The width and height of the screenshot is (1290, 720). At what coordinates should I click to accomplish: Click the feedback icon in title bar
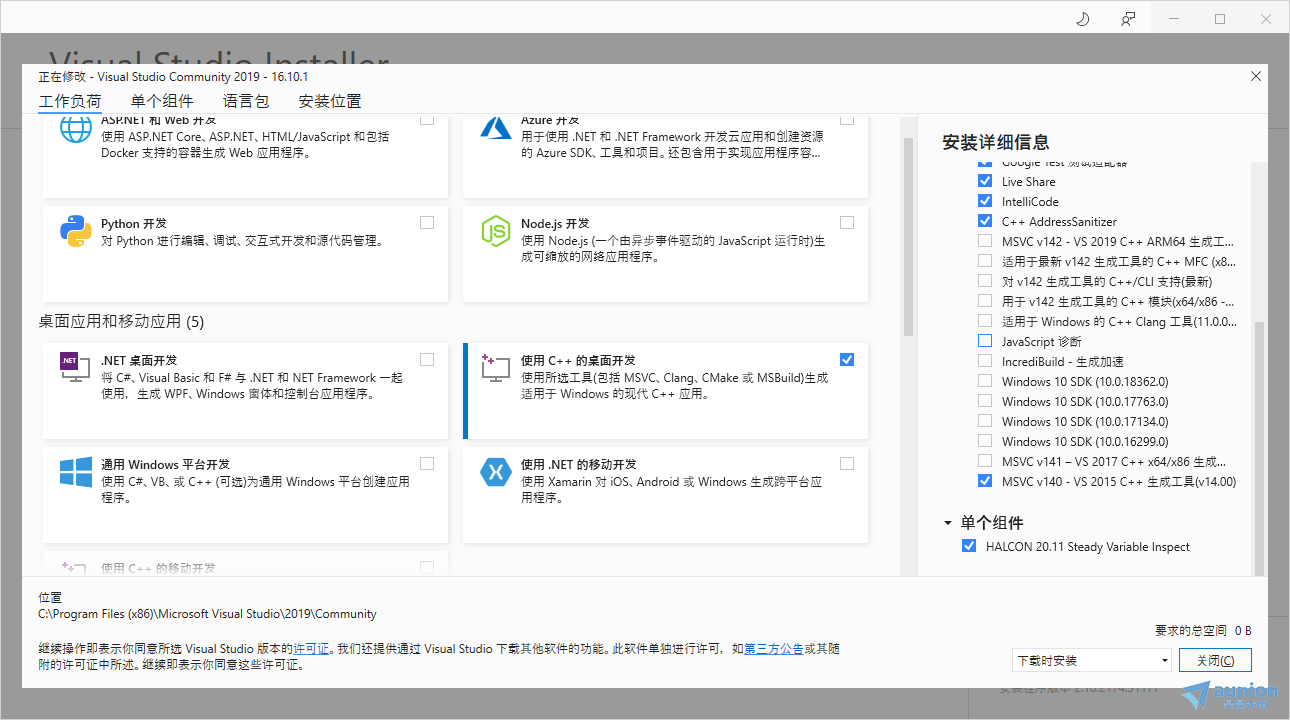click(1128, 19)
